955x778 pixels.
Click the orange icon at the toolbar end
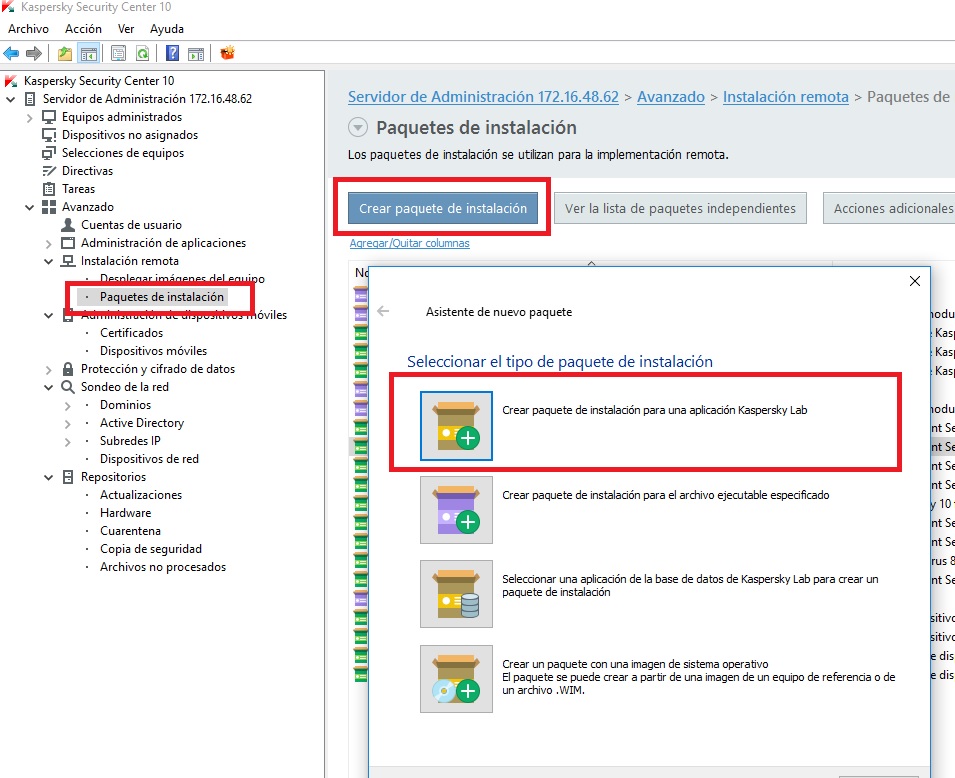click(227, 53)
